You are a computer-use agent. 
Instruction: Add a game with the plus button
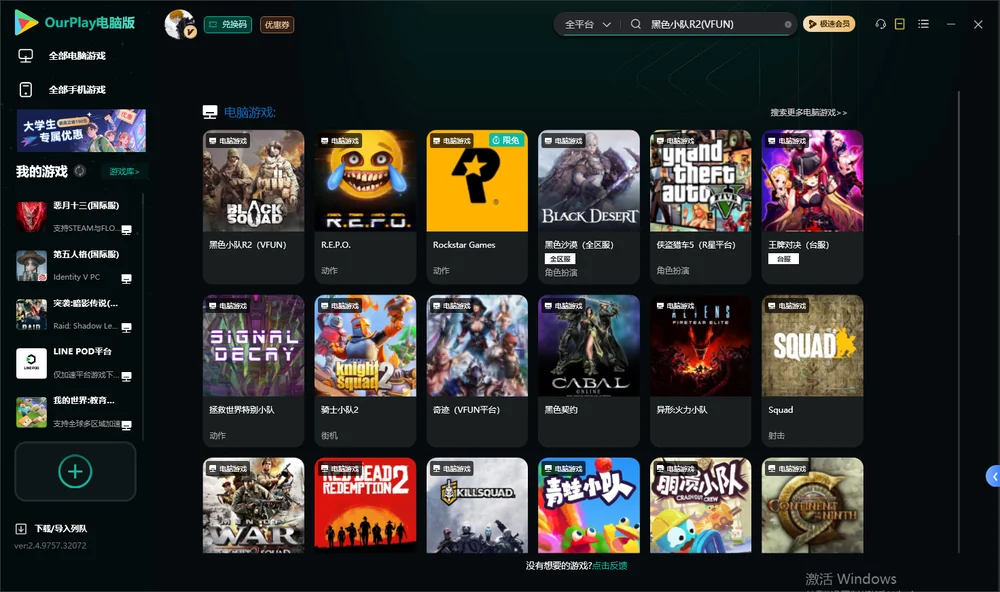coord(75,471)
